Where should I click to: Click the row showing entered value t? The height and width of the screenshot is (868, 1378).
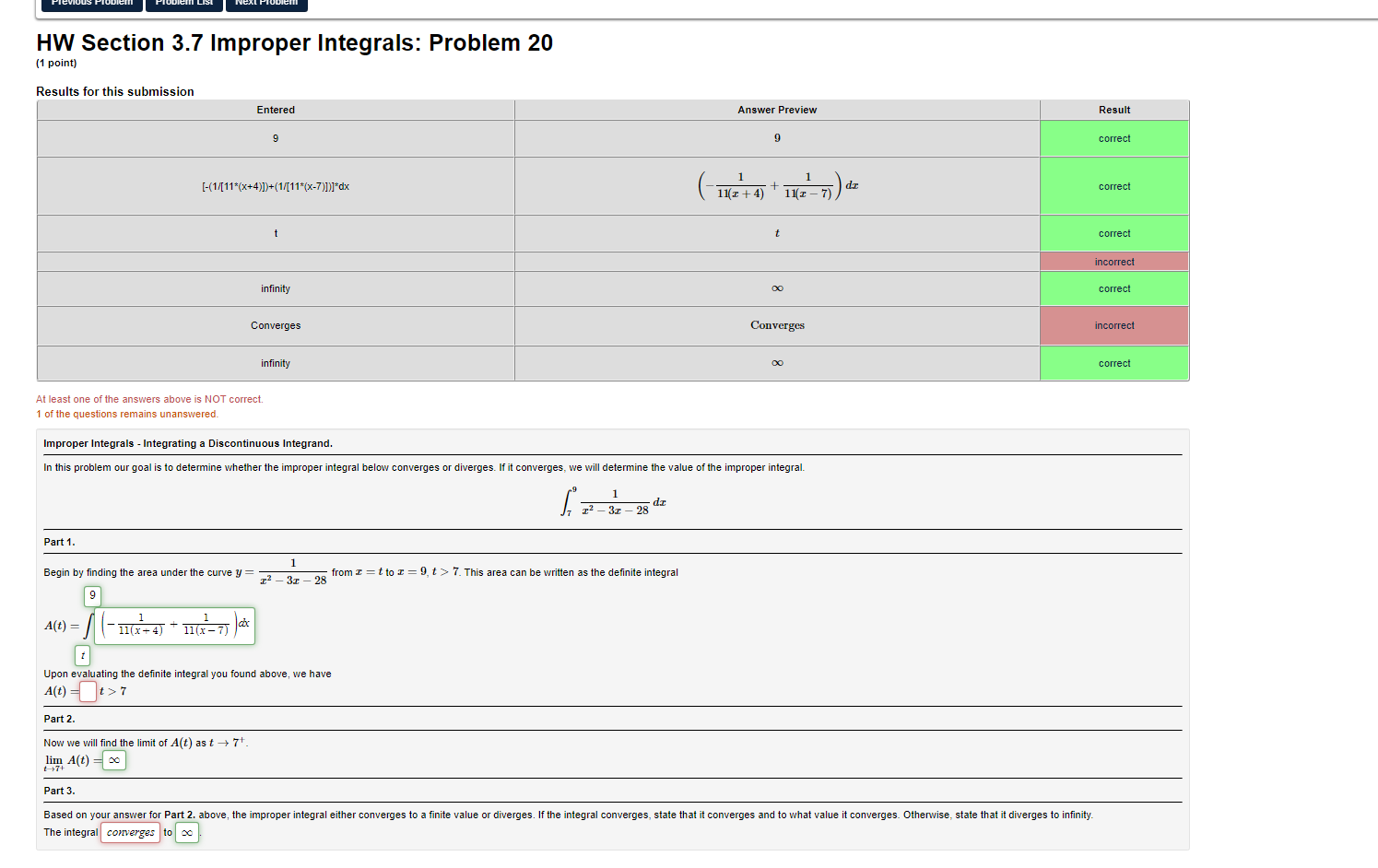[275, 233]
